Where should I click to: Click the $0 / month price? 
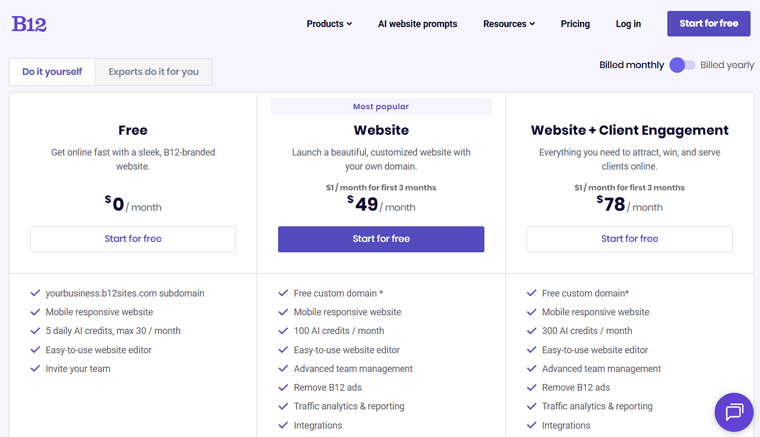[133, 204]
